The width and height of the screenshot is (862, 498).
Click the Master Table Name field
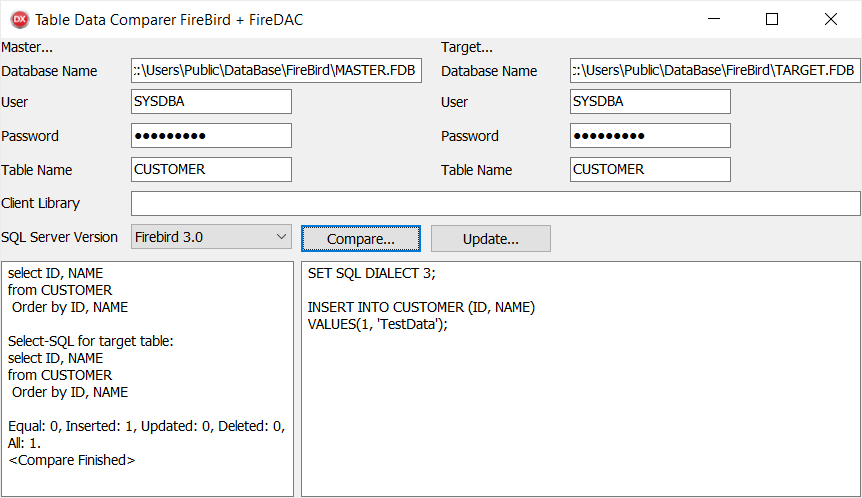coord(211,169)
